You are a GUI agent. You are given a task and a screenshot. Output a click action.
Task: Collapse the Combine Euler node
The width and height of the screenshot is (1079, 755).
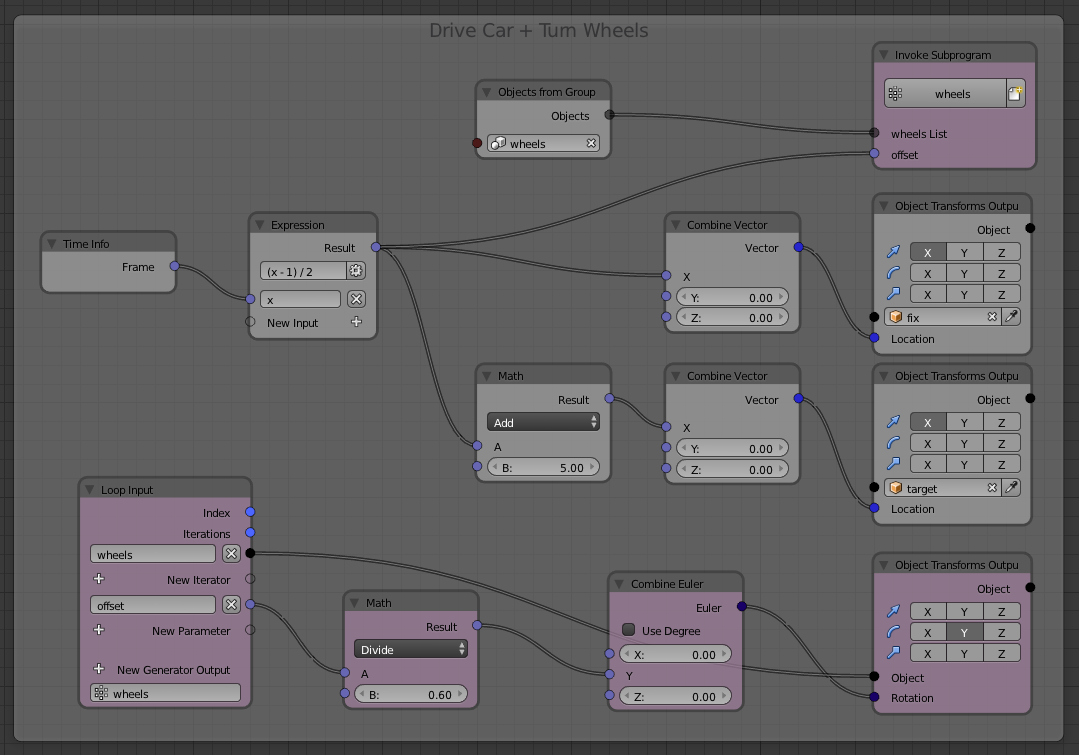pyautogui.click(x=622, y=584)
